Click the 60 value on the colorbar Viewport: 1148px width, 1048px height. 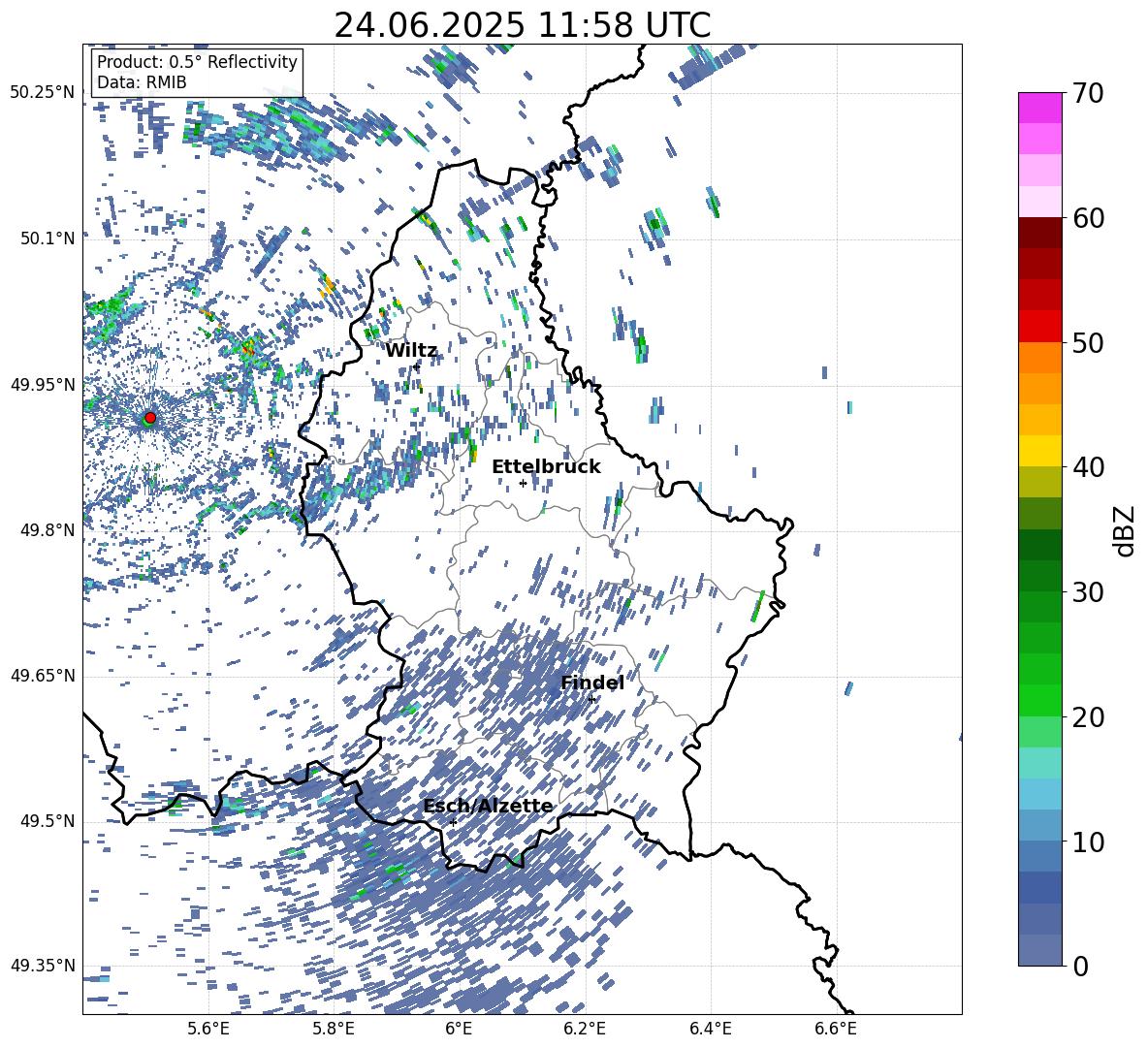click(x=1088, y=218)
